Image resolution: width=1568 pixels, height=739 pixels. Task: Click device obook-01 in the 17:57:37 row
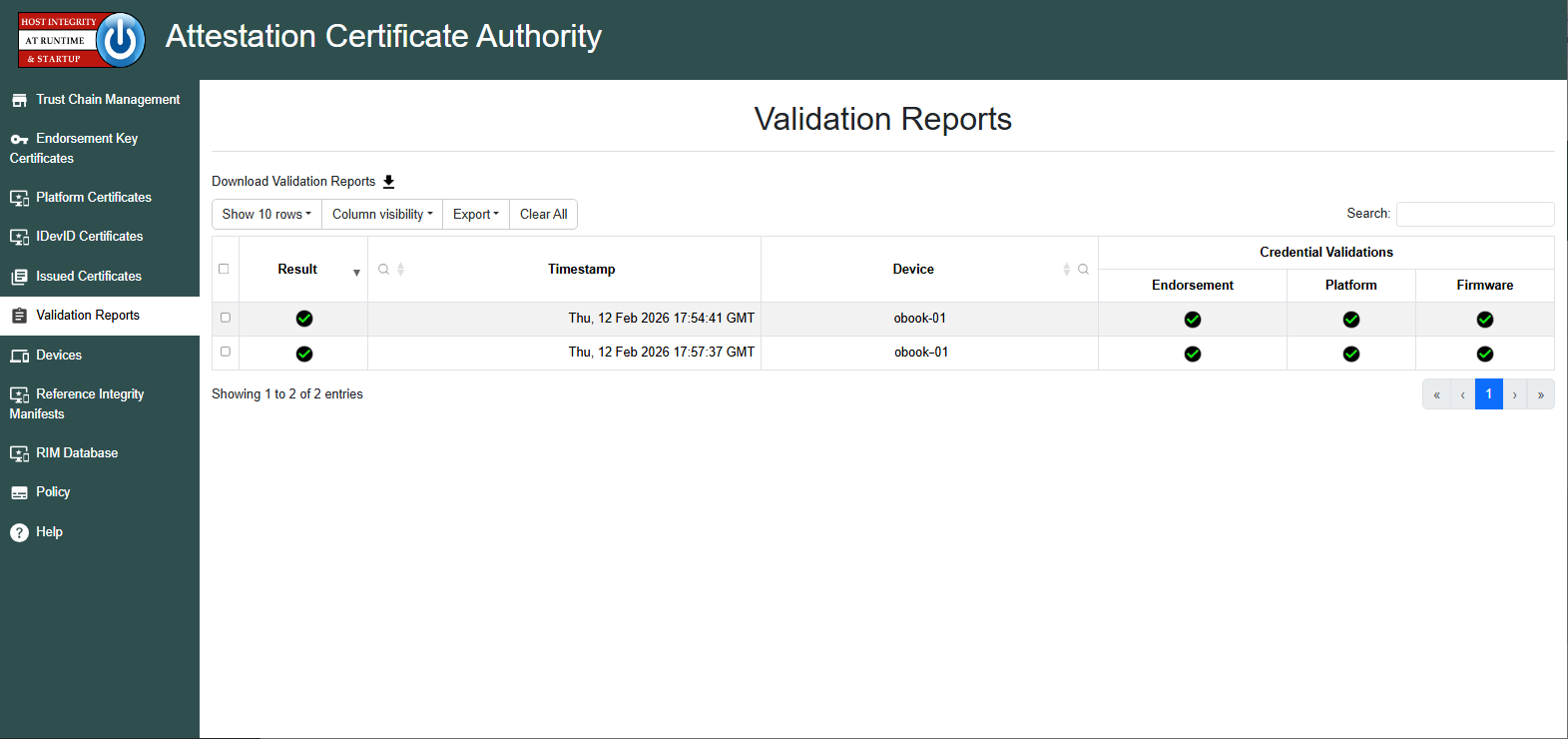921,353
